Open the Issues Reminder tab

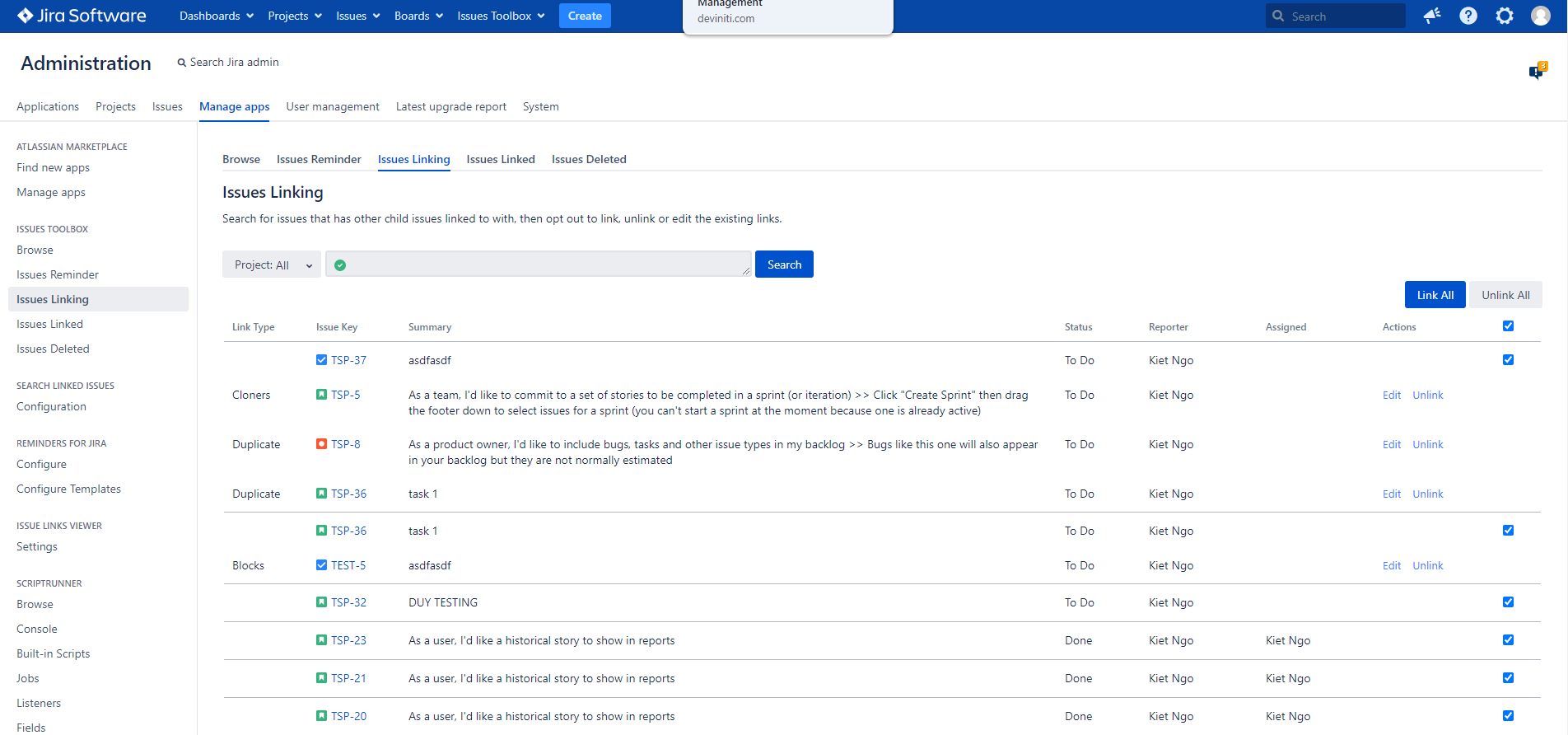pos(319,159)
